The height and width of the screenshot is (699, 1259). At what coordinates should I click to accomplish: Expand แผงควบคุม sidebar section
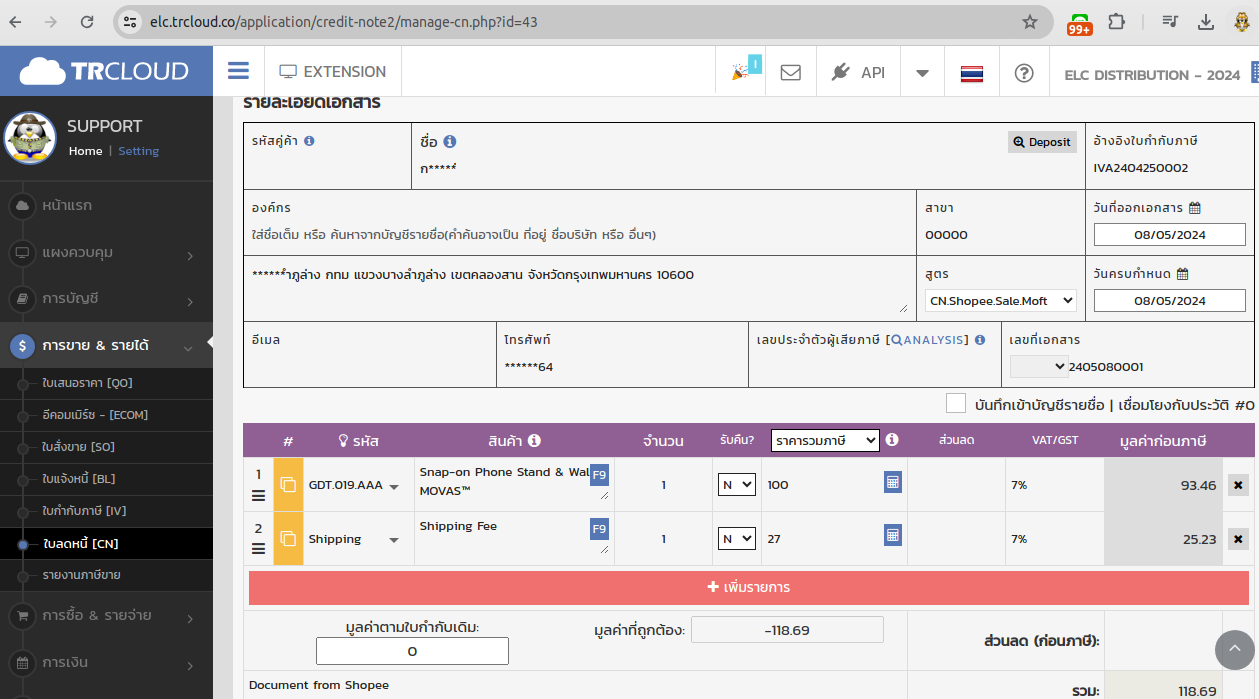pos(106,253)
